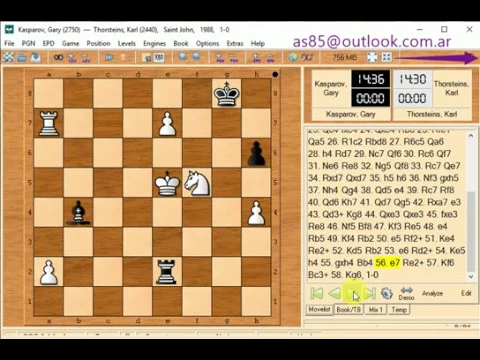Toggle fullscreen with the four-arrows icon

pyautogui.click(x=372, y=58)
